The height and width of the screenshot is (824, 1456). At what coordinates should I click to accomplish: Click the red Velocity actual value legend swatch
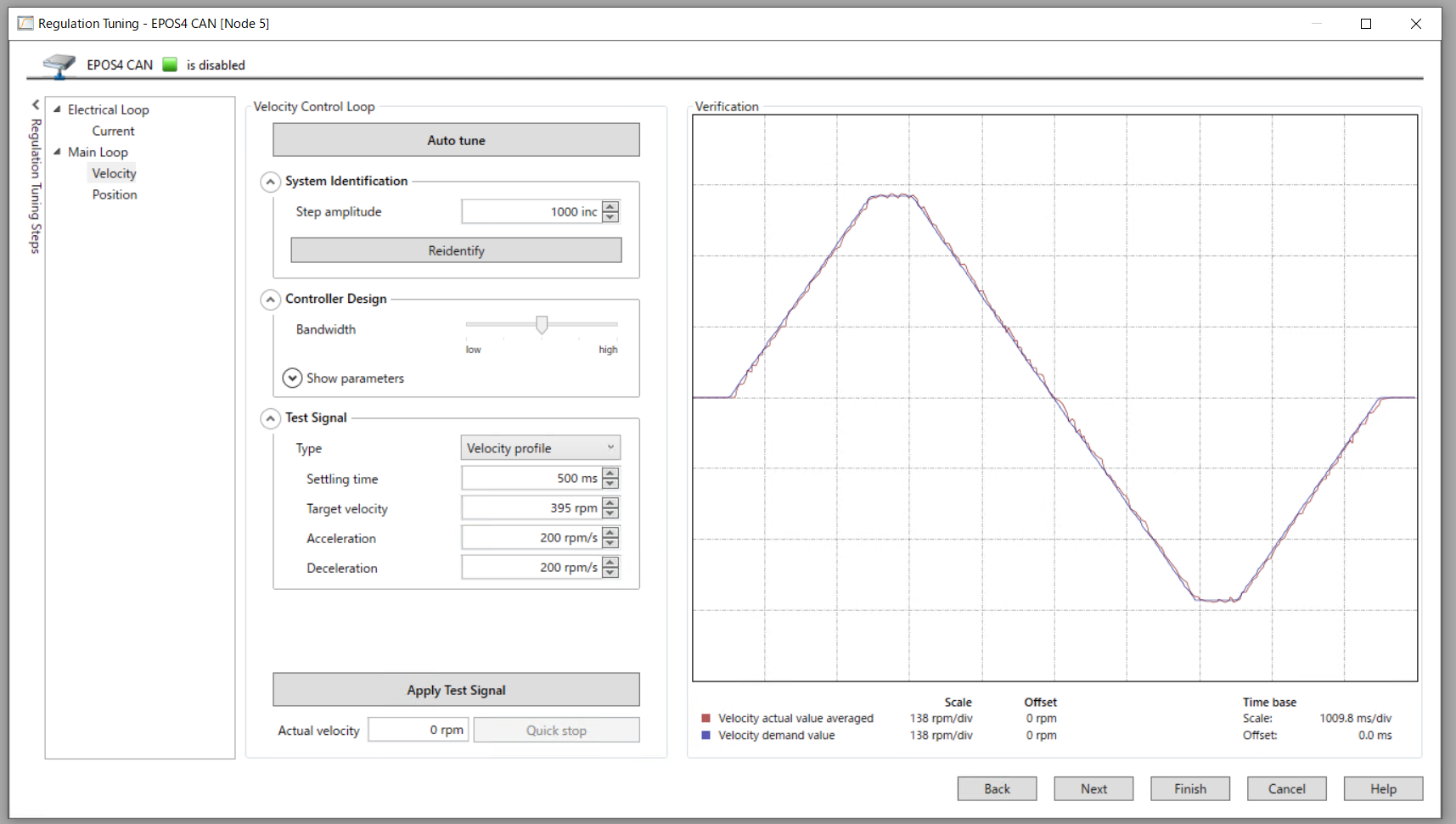tap(706, 718)
